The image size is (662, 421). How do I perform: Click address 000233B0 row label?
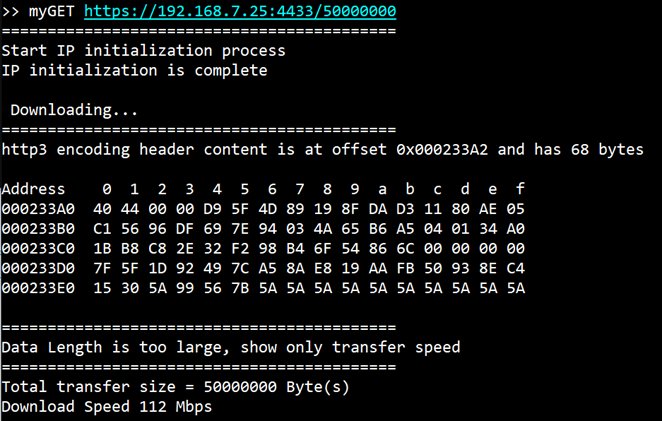point(38,229)
